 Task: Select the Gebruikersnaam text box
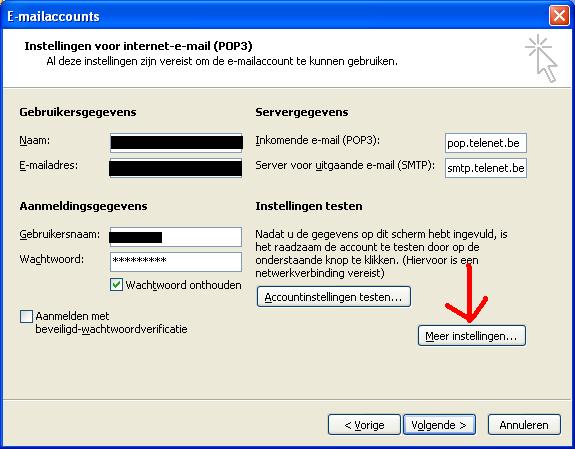(x=176, y=237)
